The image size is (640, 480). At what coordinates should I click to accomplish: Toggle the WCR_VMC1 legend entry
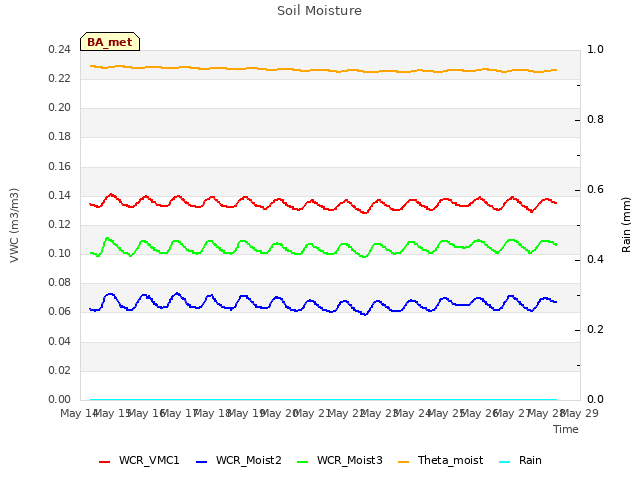coord(139,460)
